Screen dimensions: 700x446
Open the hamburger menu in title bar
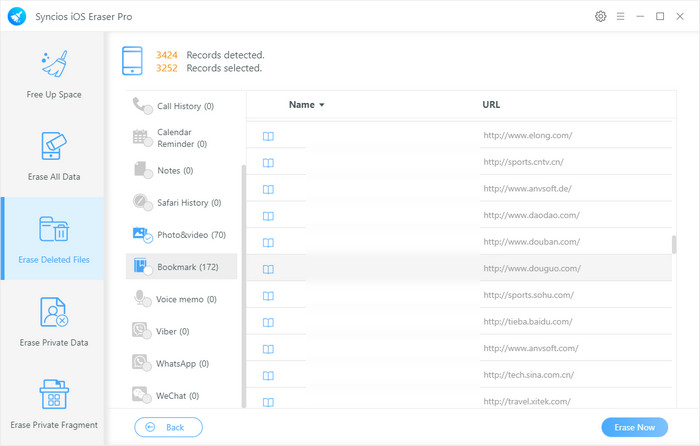621,17
